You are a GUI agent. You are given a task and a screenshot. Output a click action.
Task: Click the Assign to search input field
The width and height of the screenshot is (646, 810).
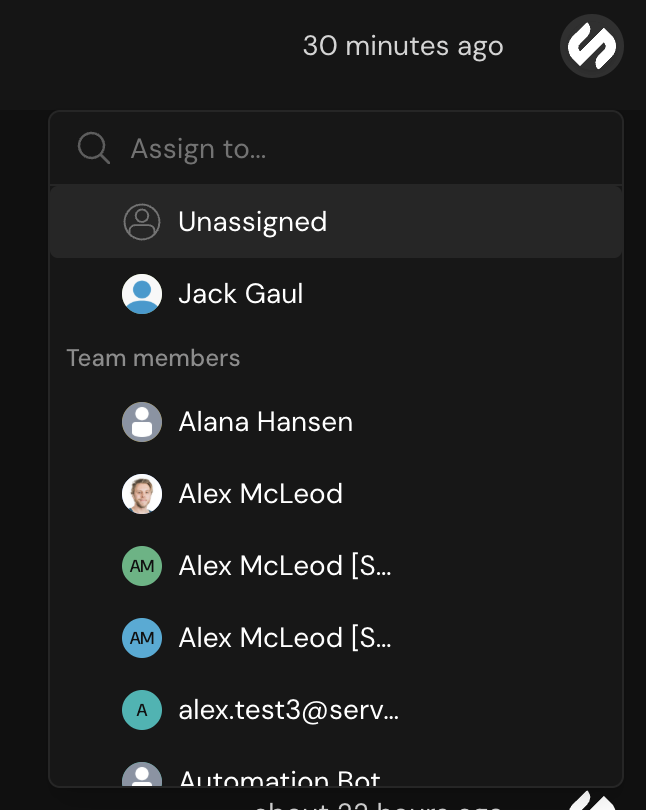(x=300, y=148)
